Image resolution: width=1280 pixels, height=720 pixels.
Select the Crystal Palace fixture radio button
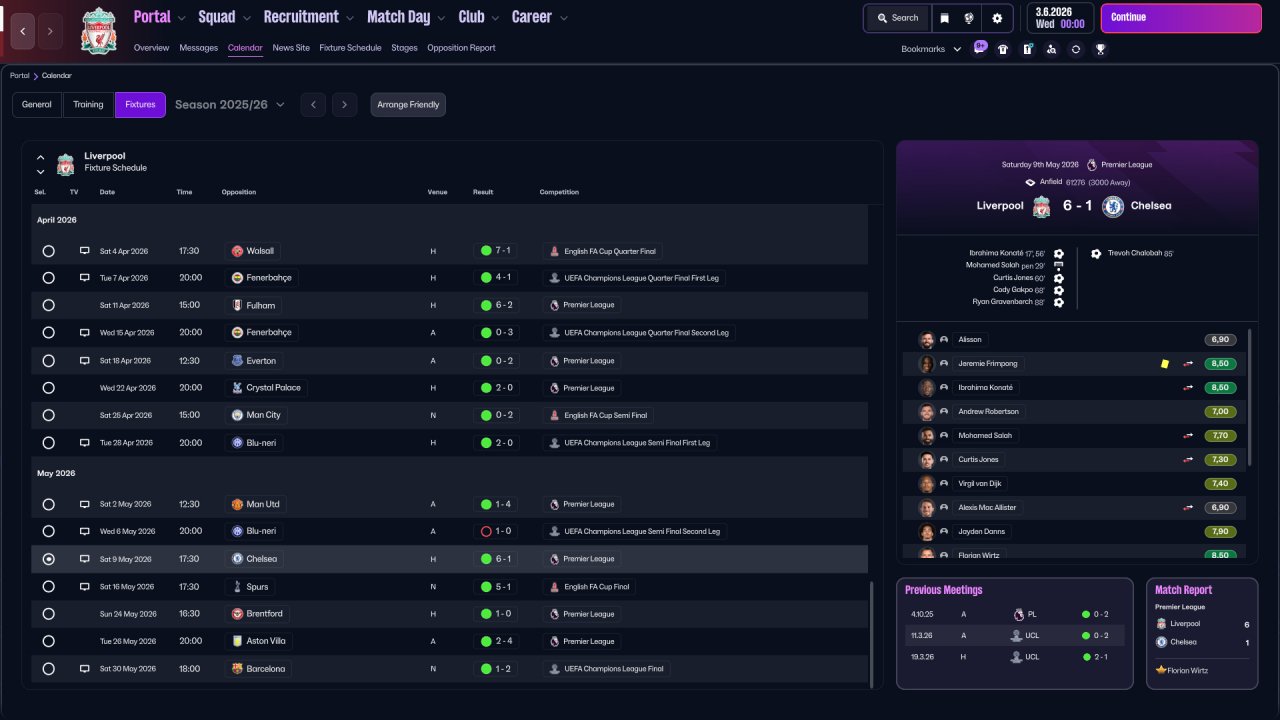(49, 388)
